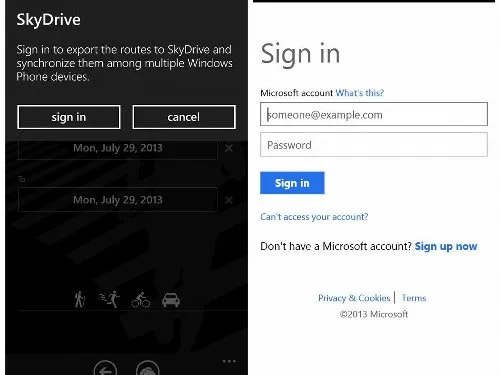
Task: Click the Sign in page heading
Action: (x=300, y=54)
